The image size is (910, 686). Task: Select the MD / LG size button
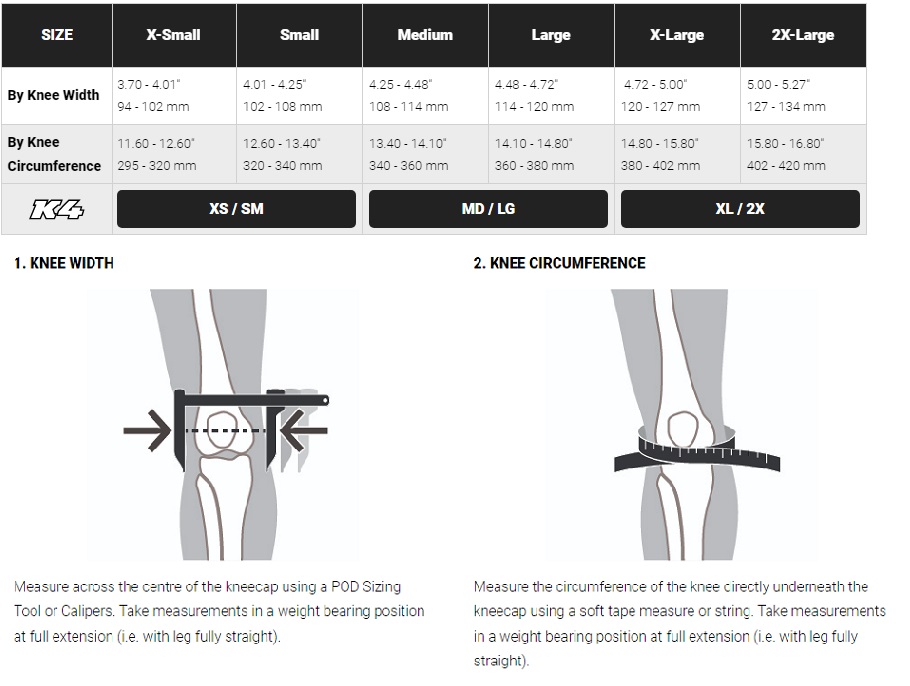tap(488, 210)
